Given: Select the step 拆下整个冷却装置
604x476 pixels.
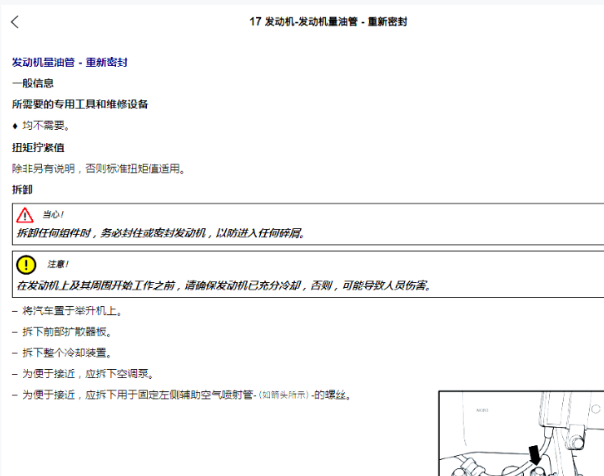Looking at the screenshot, I should click(x=67, y=353).
